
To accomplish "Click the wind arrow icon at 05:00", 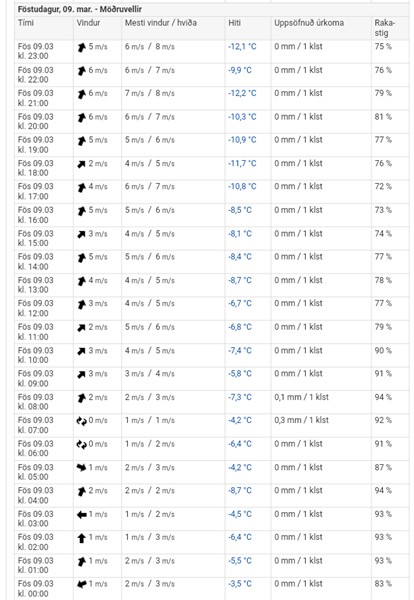I will (x=81, y=468).
